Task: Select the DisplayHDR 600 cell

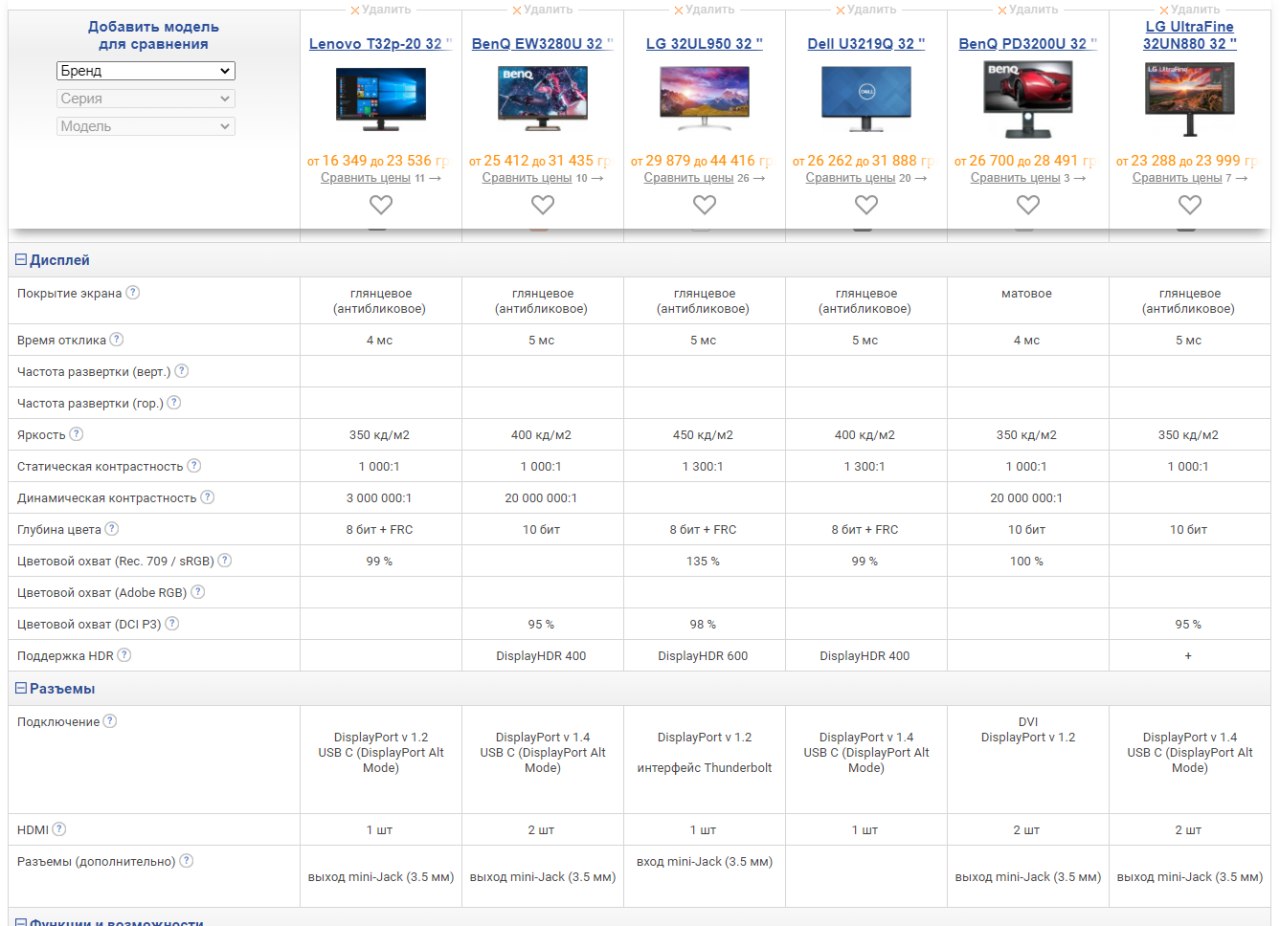Action: [704, 656]
